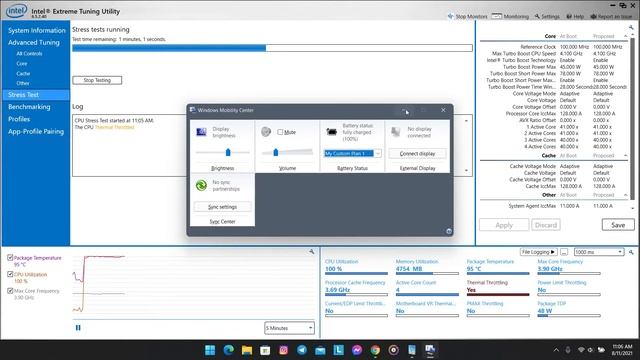This screenshot has width=640, height=360.
Task: Click wrench icon beside the 1000 ms dropdown
Action: (x=631, y=252)
